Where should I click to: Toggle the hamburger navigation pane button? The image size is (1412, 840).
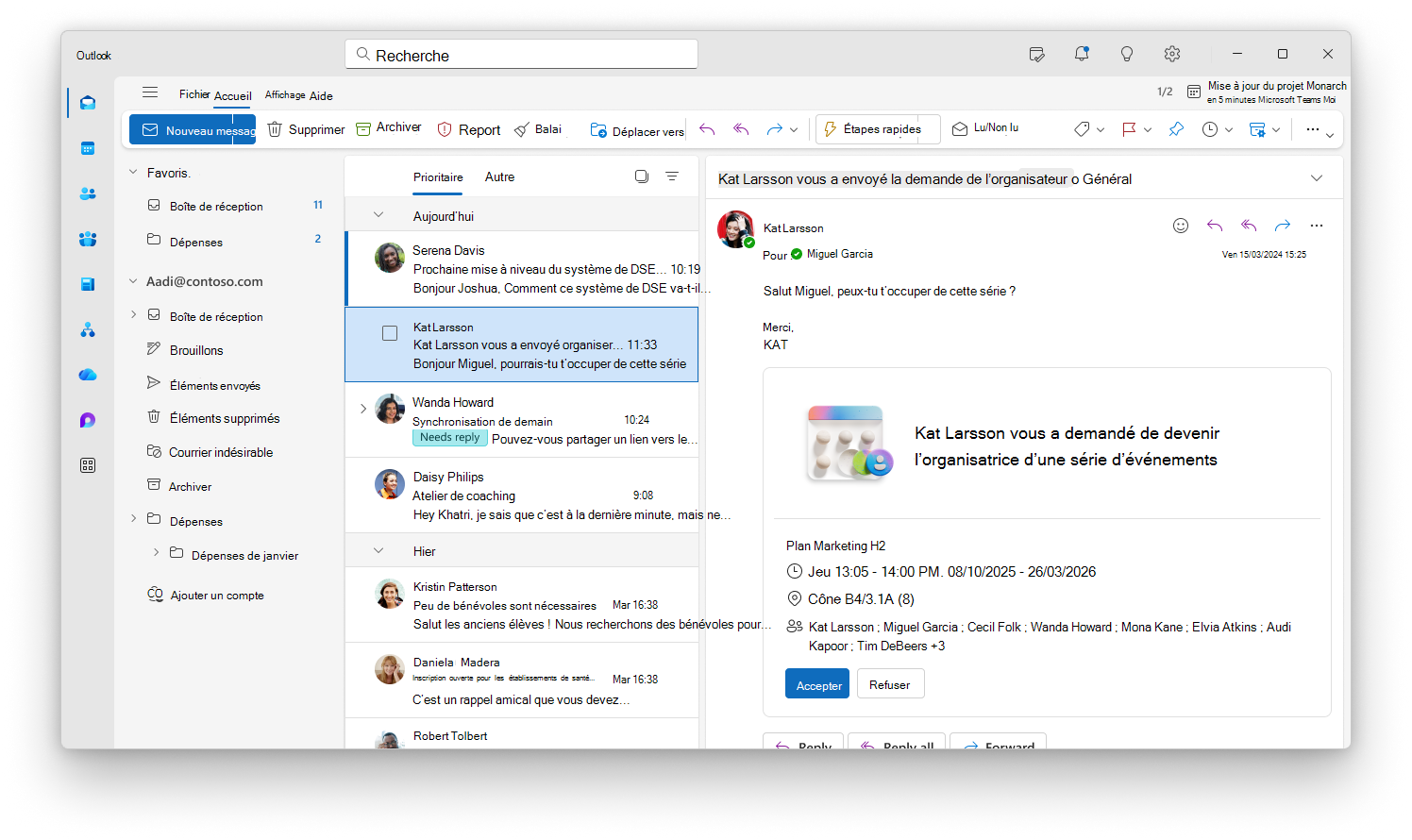point(150,92)
